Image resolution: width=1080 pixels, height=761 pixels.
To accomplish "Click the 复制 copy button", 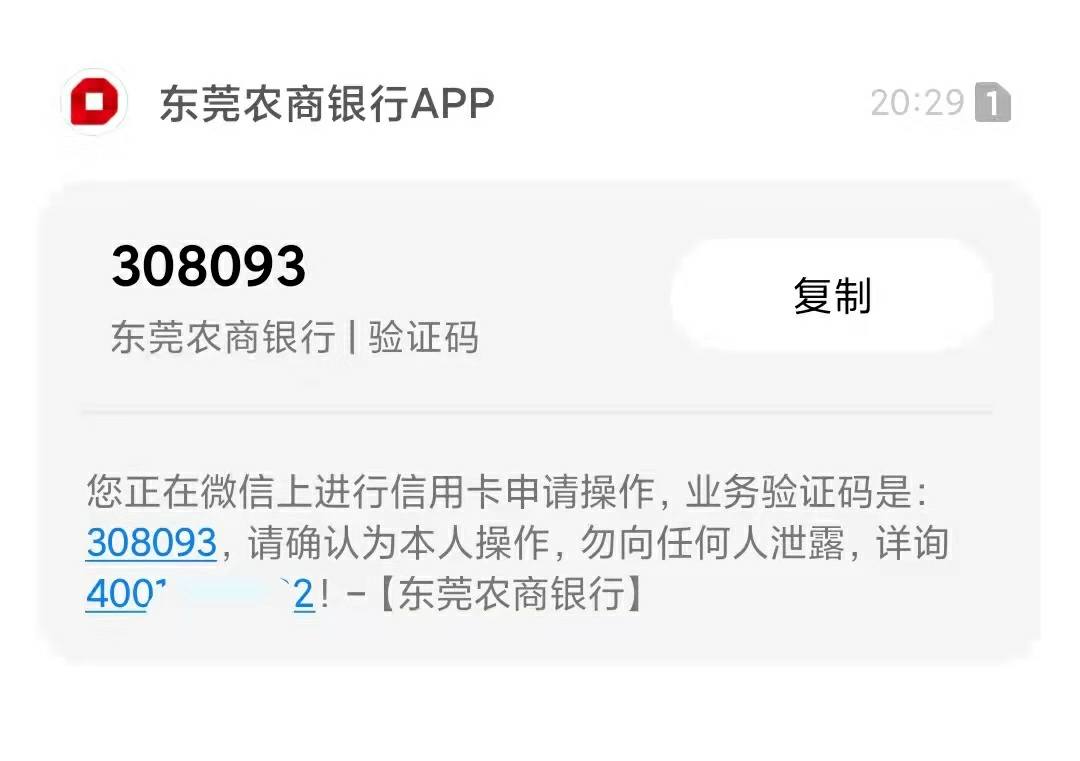I will (x=832, y=295).
